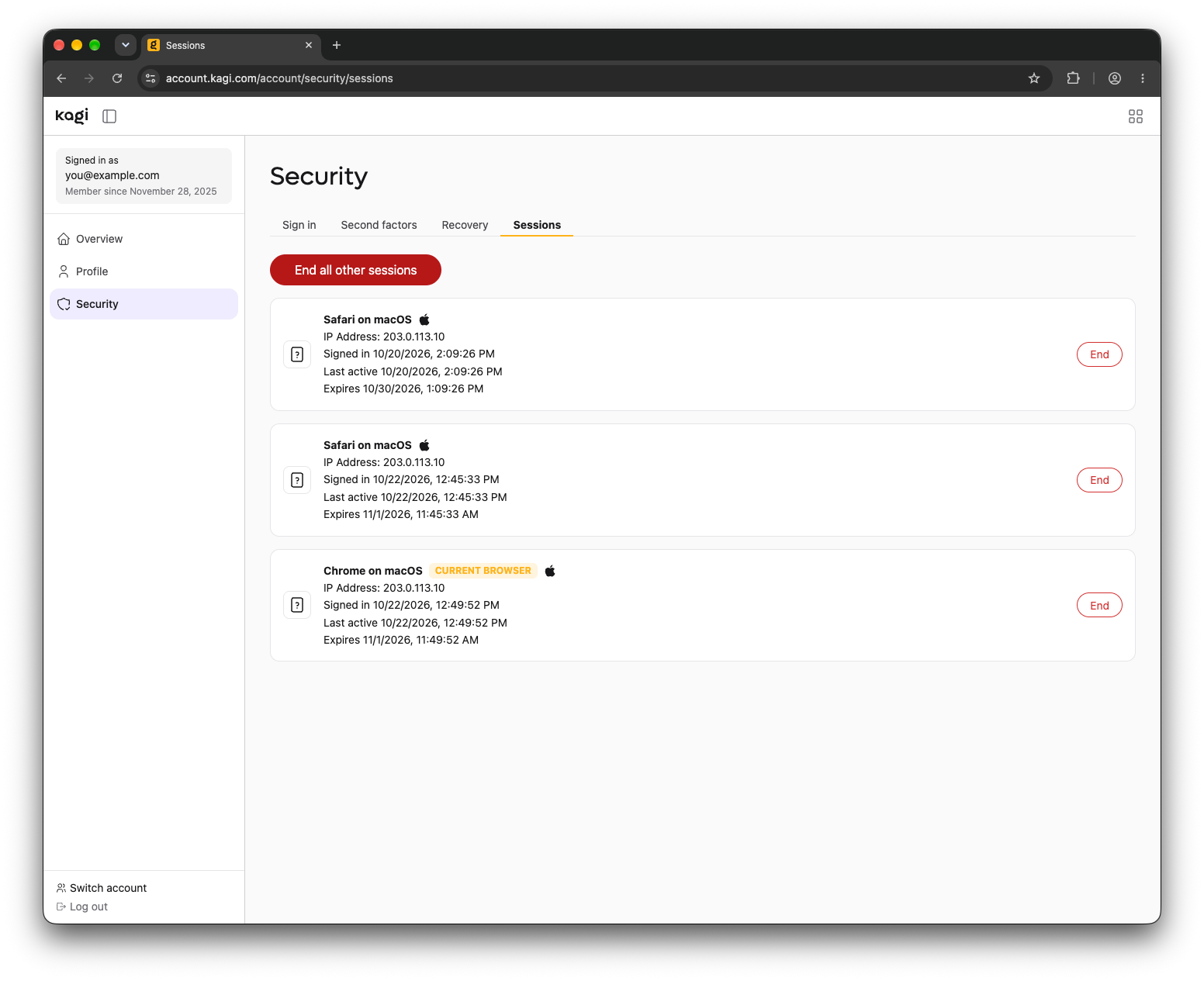View site information icon in address bar

click(x=151, y=78)
